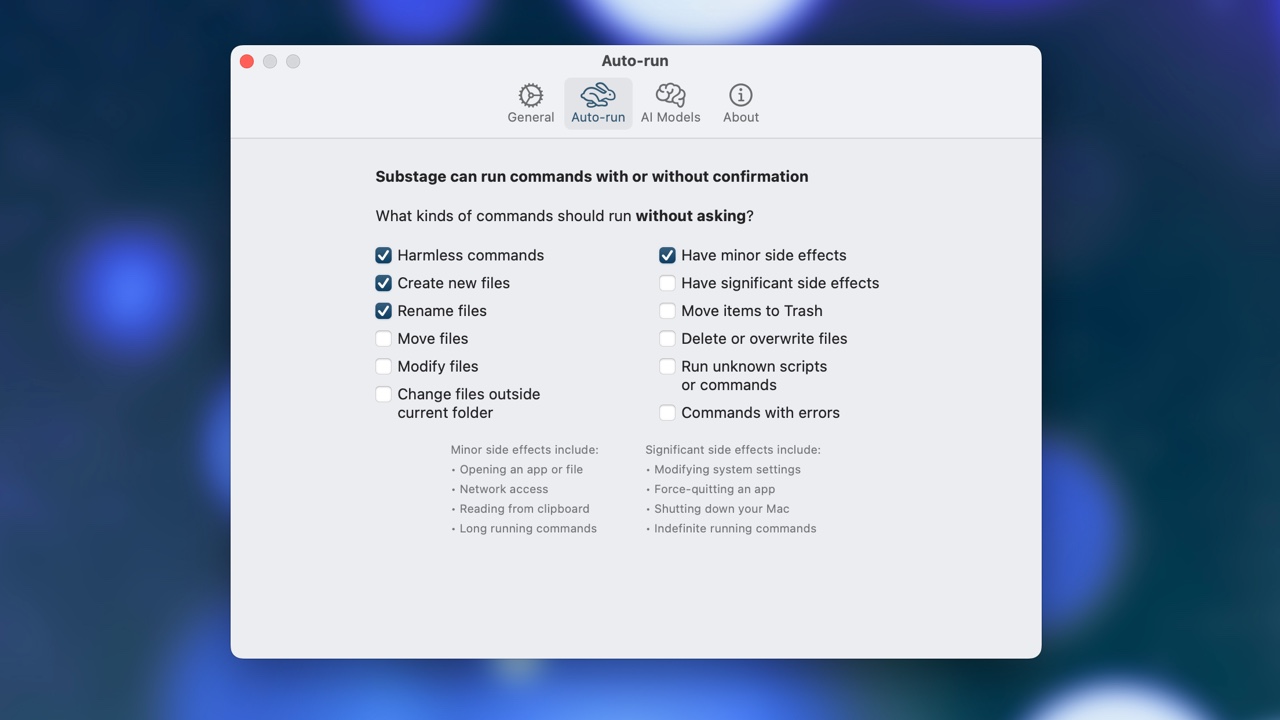
Task: Disable Create new files
Action: point(383,283)
